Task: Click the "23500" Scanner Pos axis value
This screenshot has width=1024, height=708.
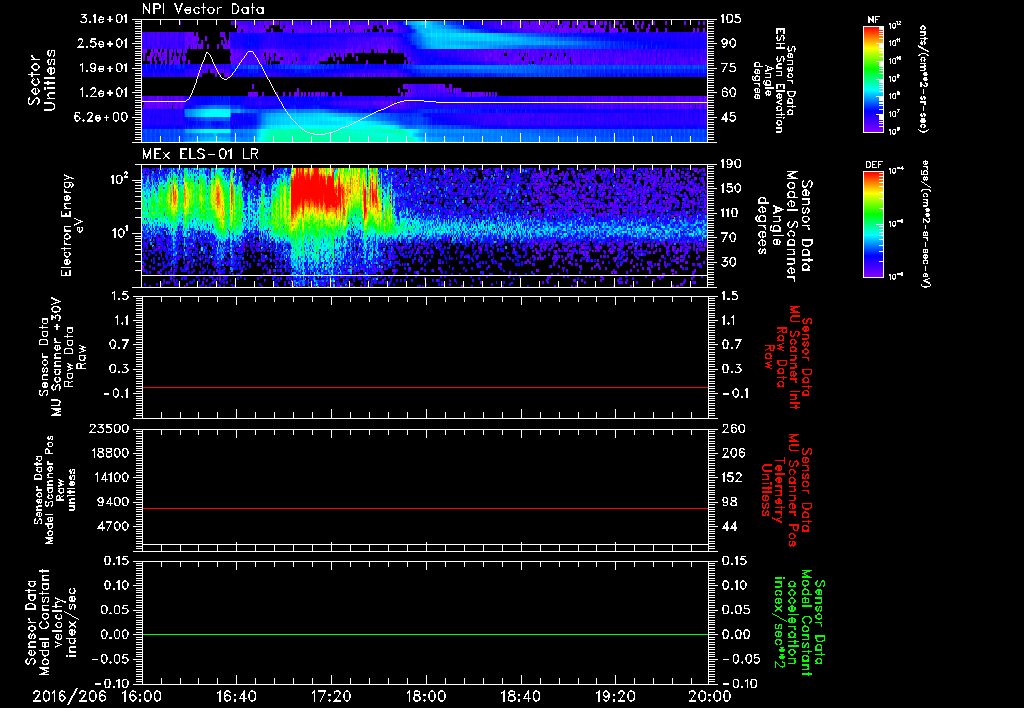Action: coord(110,428)
